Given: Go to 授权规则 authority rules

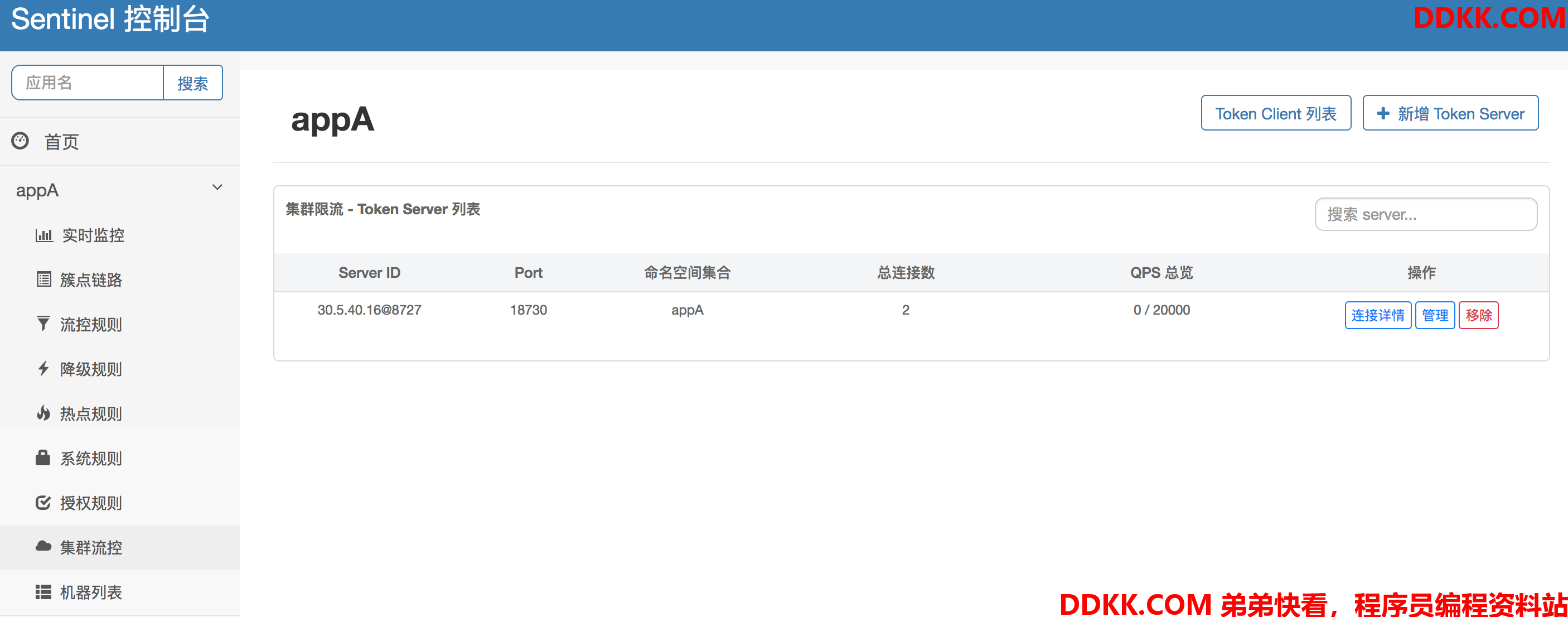Looking at the screenshot, I should pyautogui.click(x=120, y=503).
